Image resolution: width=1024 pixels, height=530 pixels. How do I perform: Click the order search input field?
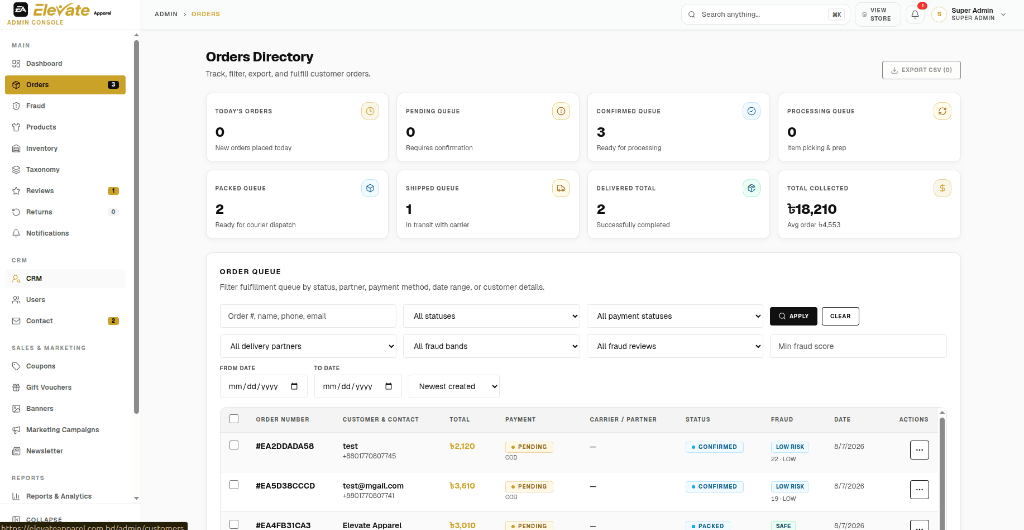tap(308, 316)
